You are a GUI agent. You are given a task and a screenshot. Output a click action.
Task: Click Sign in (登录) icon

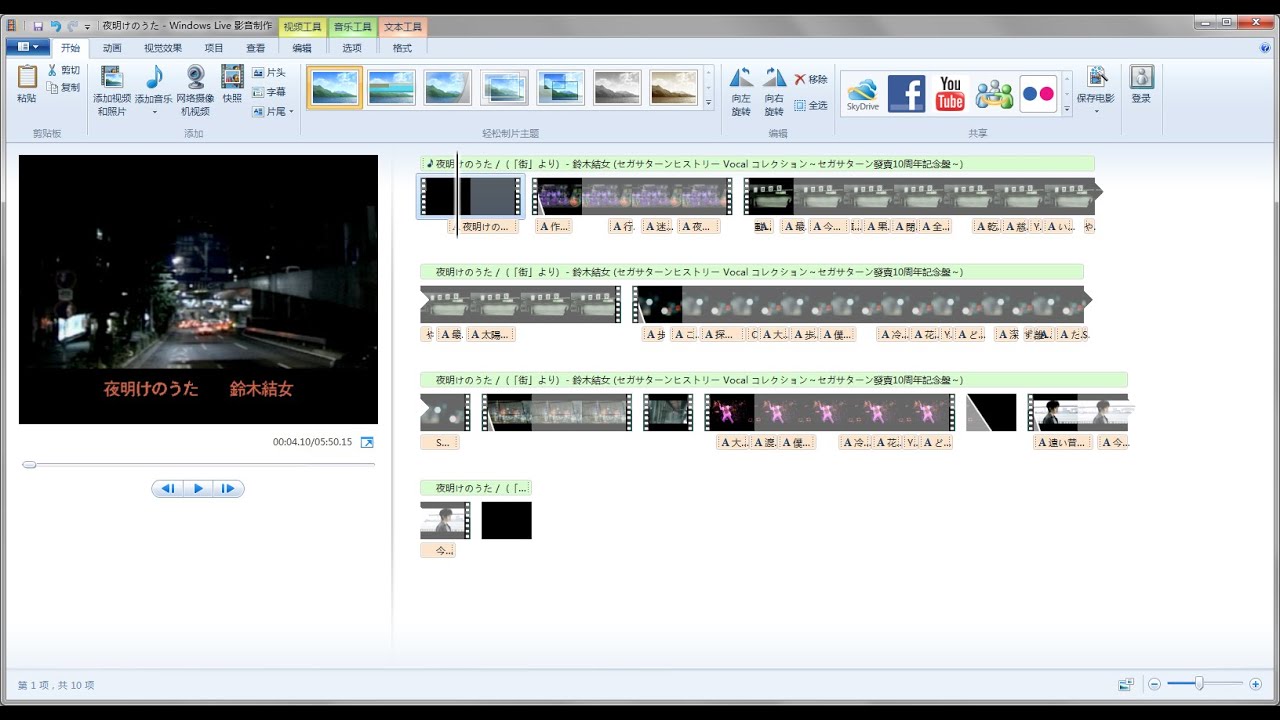1141,77
